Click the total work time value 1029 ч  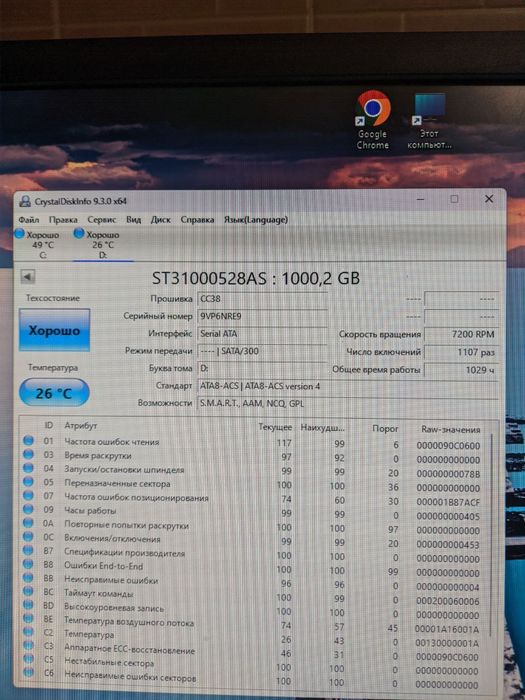tap(461, 370)
